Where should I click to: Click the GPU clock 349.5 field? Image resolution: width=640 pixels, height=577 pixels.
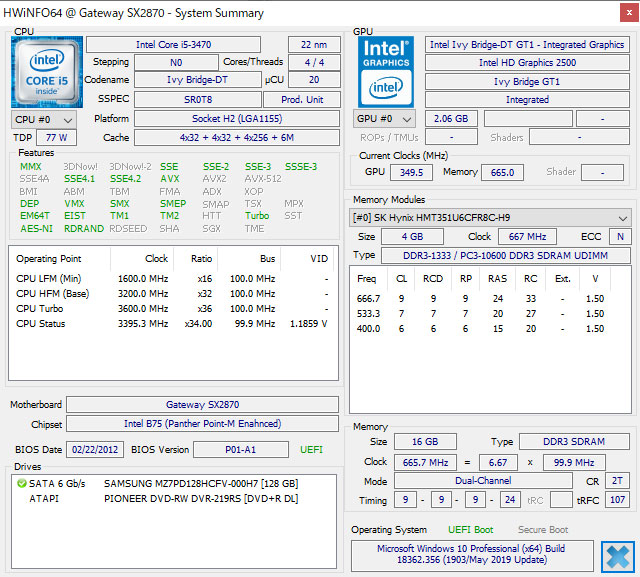[411, 172]
